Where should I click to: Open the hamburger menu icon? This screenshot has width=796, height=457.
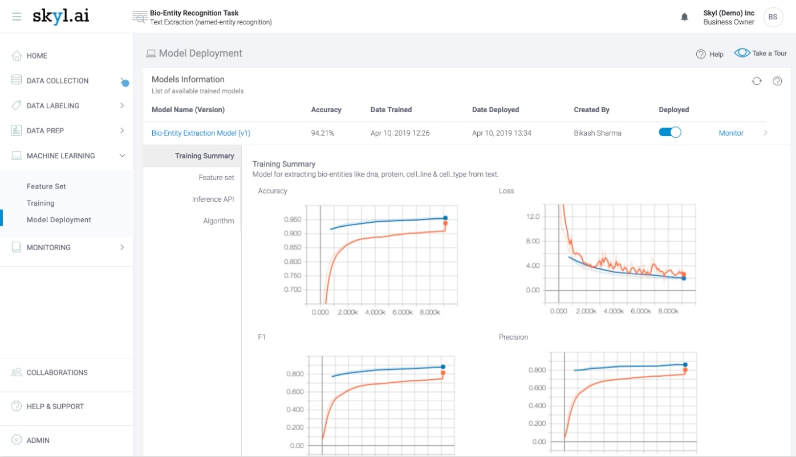tap(16, 17)
